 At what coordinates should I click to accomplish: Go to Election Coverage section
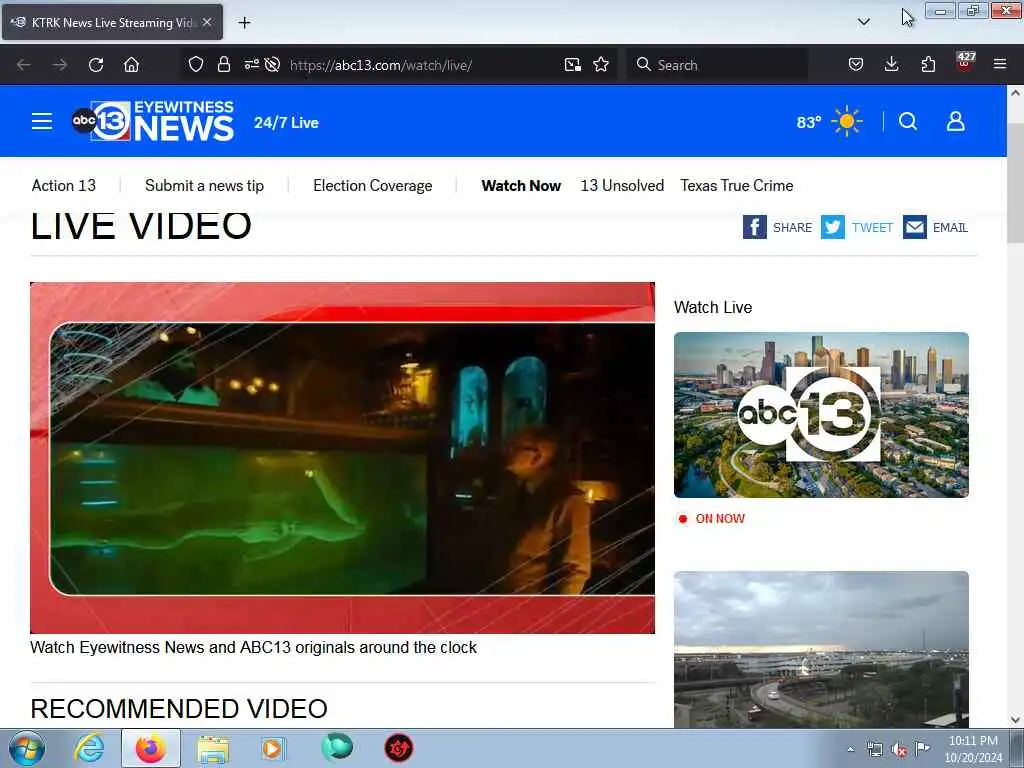click(373, 185)
